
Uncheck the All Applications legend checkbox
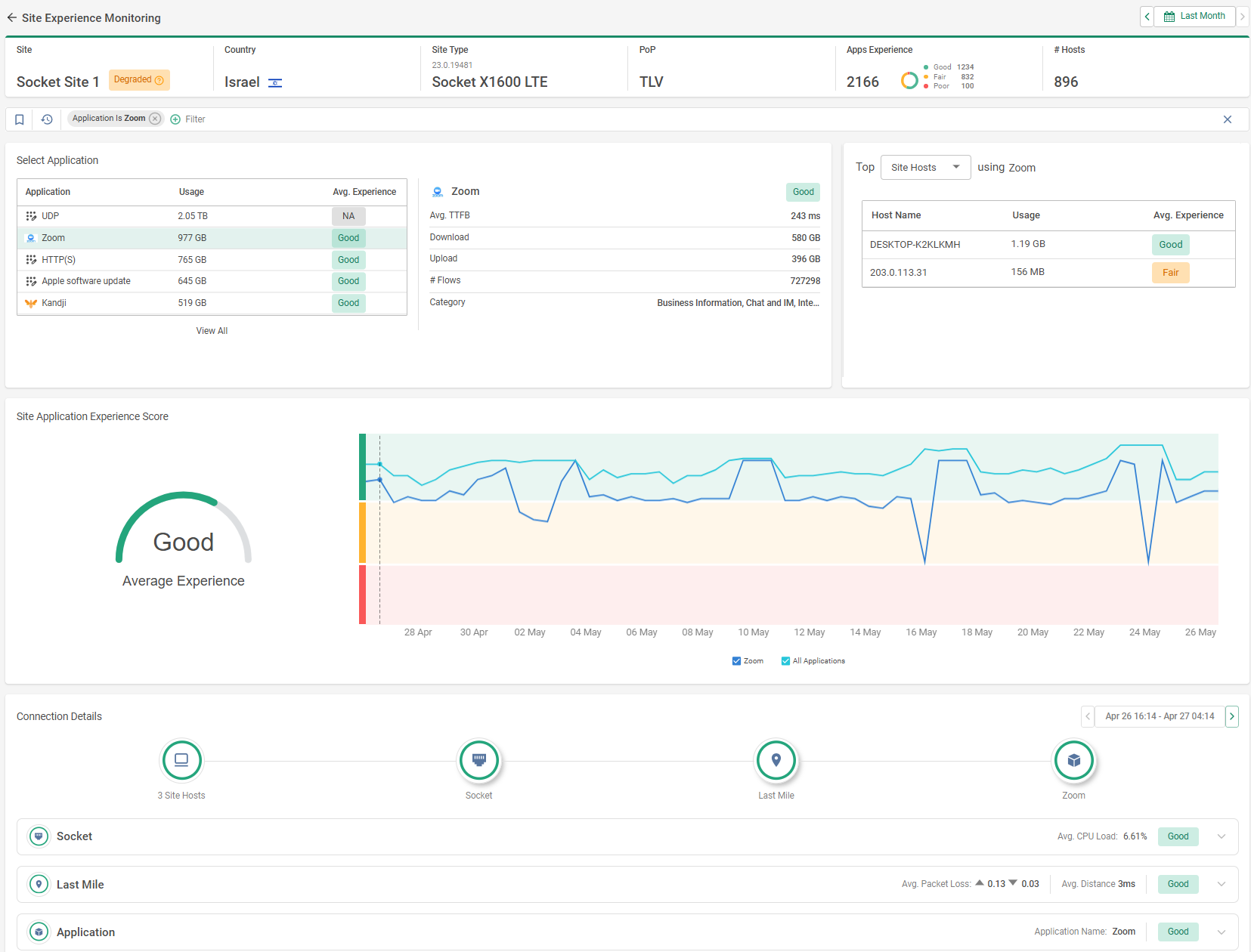pos(785,661)
